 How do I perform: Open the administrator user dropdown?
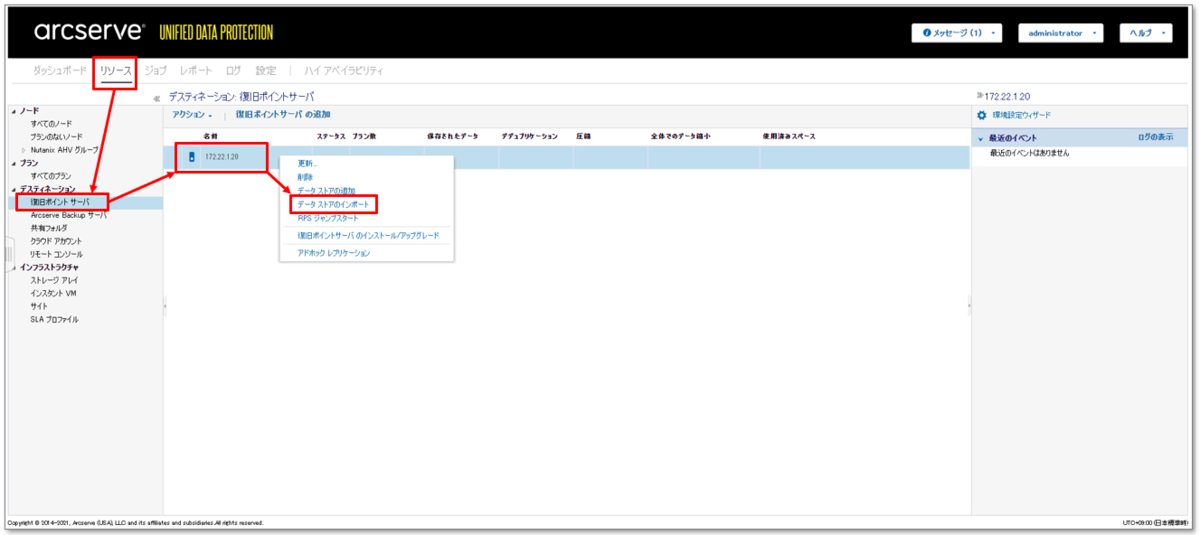1060,33
